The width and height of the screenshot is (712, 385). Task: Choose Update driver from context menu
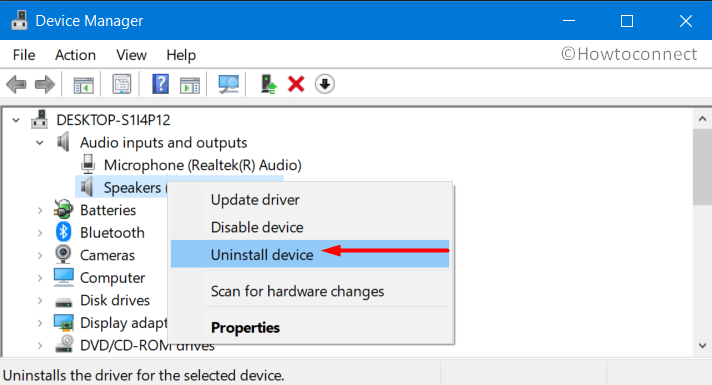[310, 200]
